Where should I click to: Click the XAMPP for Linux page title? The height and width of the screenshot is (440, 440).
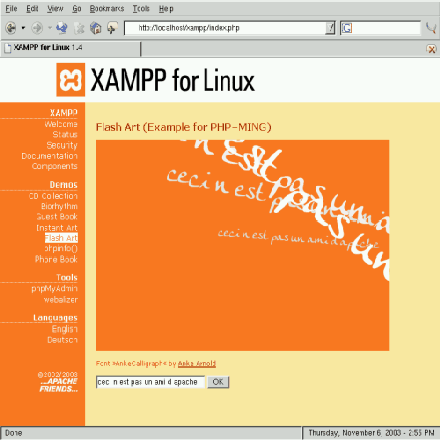pos(173,80)
